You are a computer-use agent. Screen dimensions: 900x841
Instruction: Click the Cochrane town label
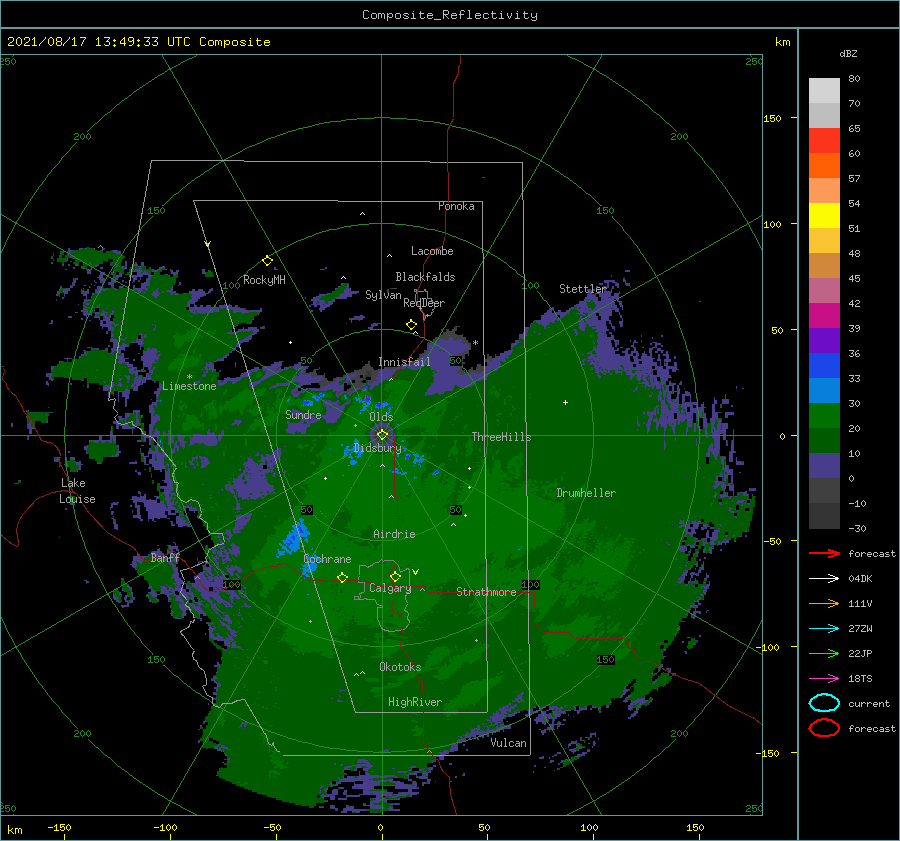pyautogui.click(x=327, y=559)
